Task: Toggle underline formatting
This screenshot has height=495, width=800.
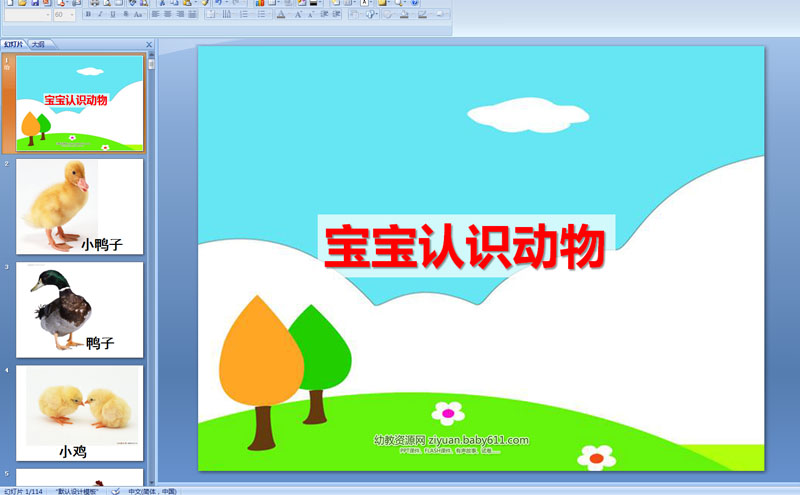Action: tap(113, 14)
